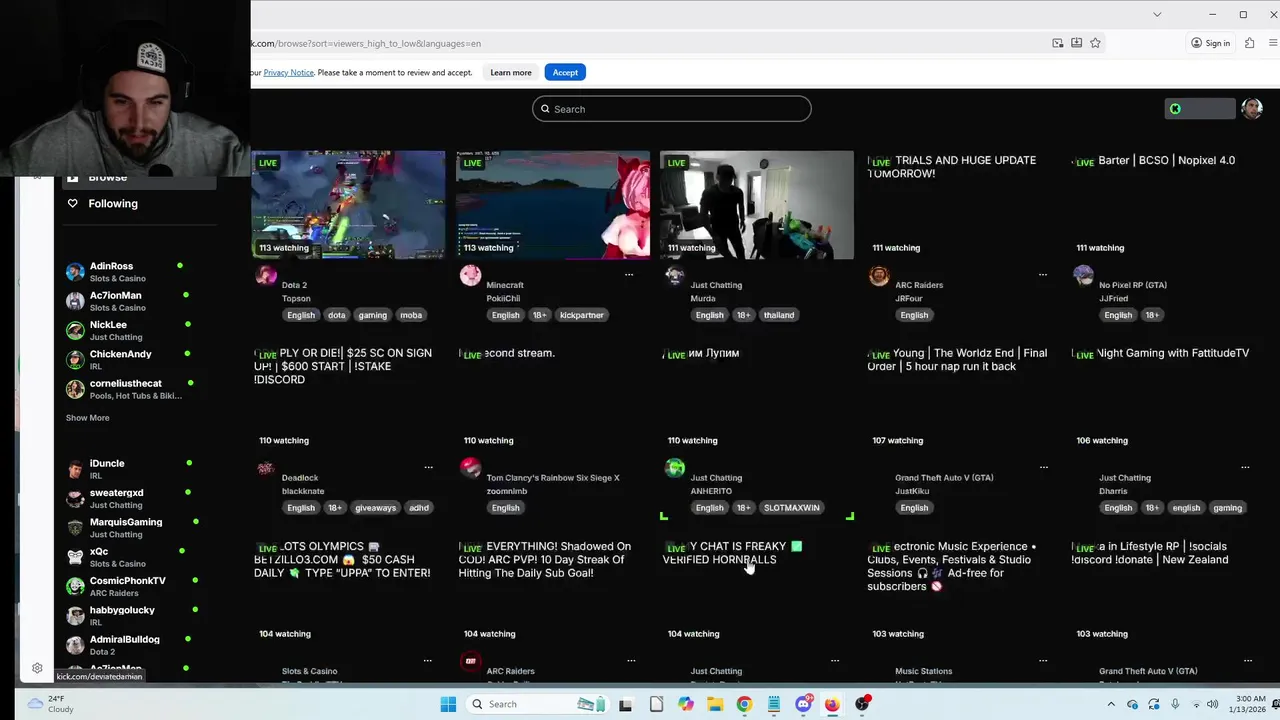The image size is (1280, 720).
Task: Click the sidebar settings gear icon
Action: tap(37, 668)
